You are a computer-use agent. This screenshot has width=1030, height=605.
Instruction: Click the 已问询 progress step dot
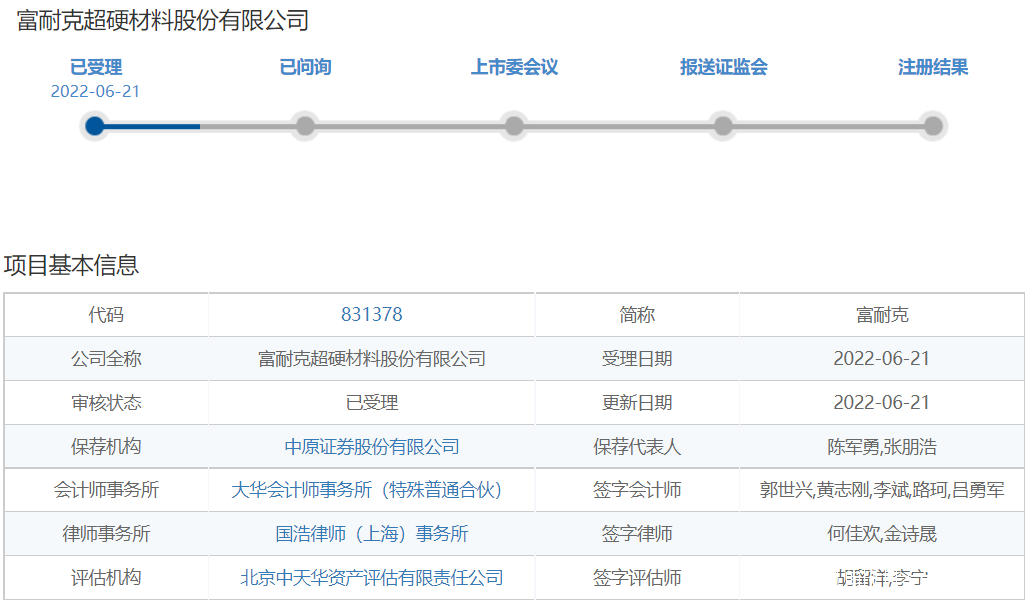click(x=305, y=126)
